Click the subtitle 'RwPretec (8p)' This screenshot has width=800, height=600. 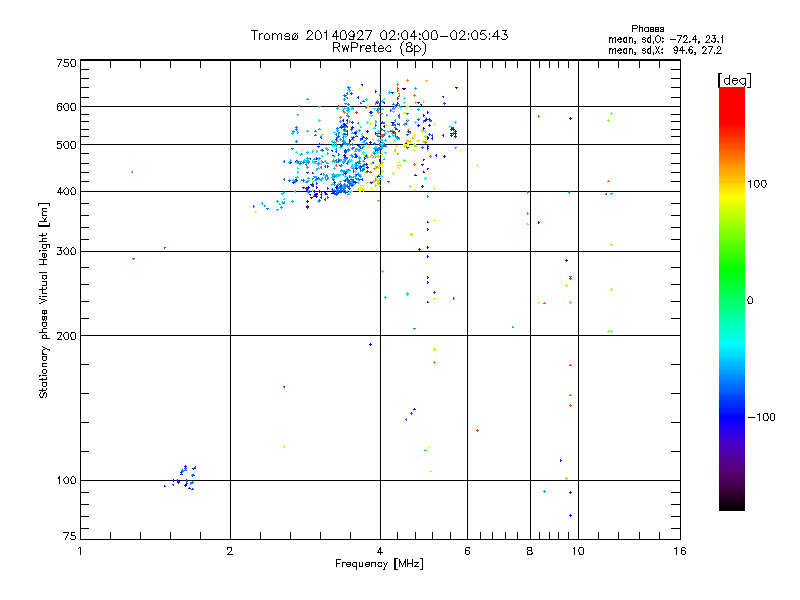tap(379, 48)
